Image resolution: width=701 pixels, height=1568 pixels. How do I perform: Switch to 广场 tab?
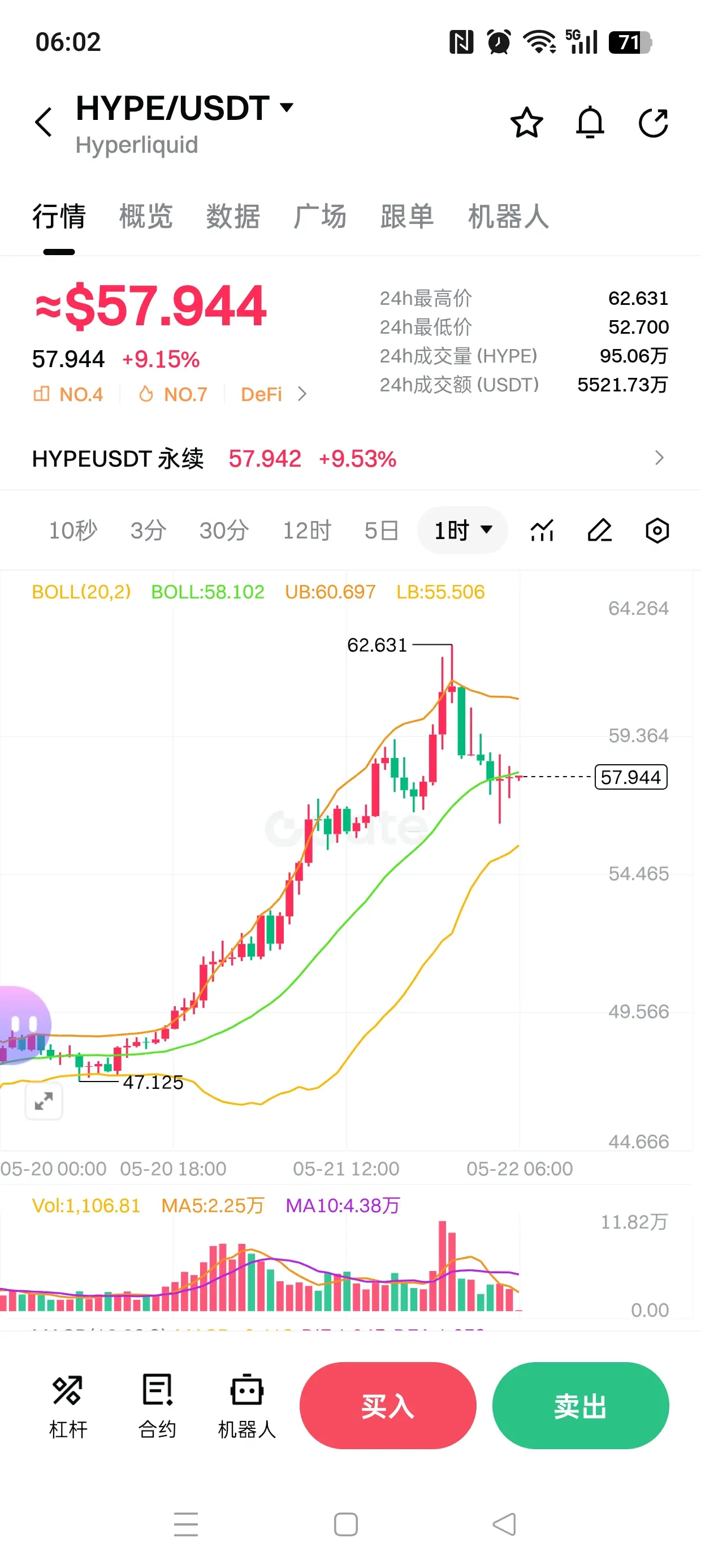tap(320, 217)
